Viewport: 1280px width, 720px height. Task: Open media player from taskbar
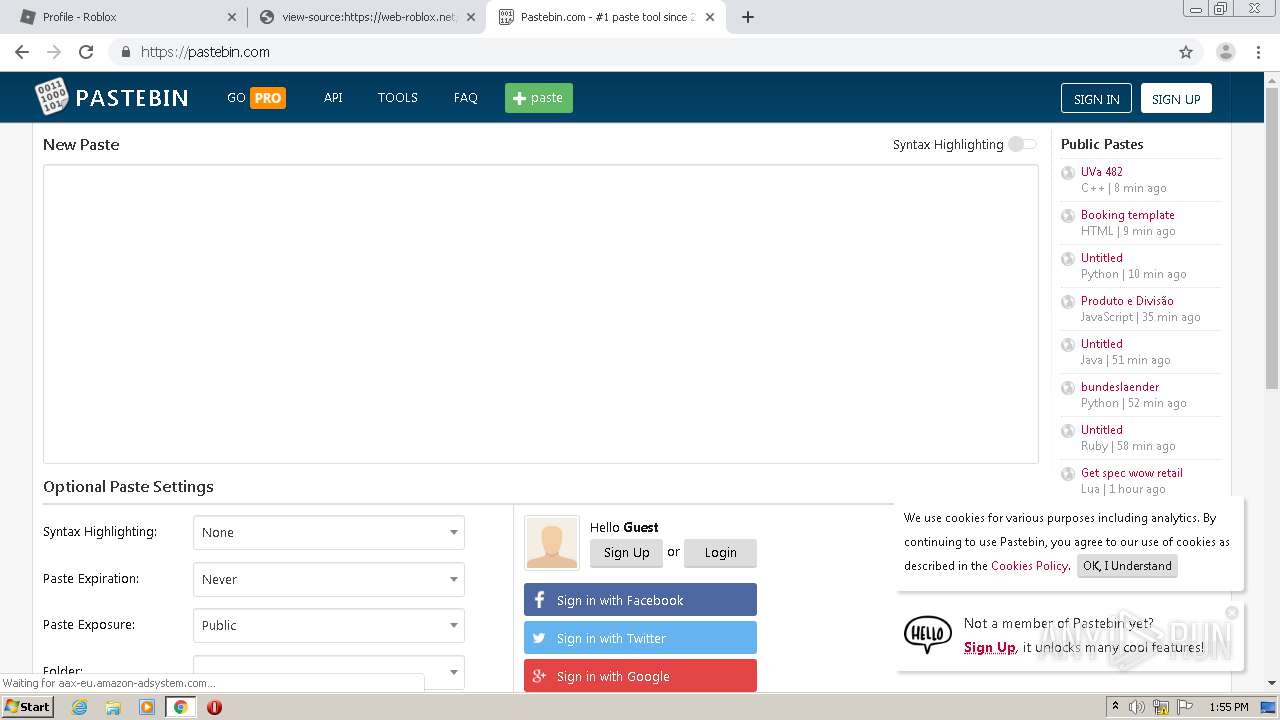tap(147, 707)
